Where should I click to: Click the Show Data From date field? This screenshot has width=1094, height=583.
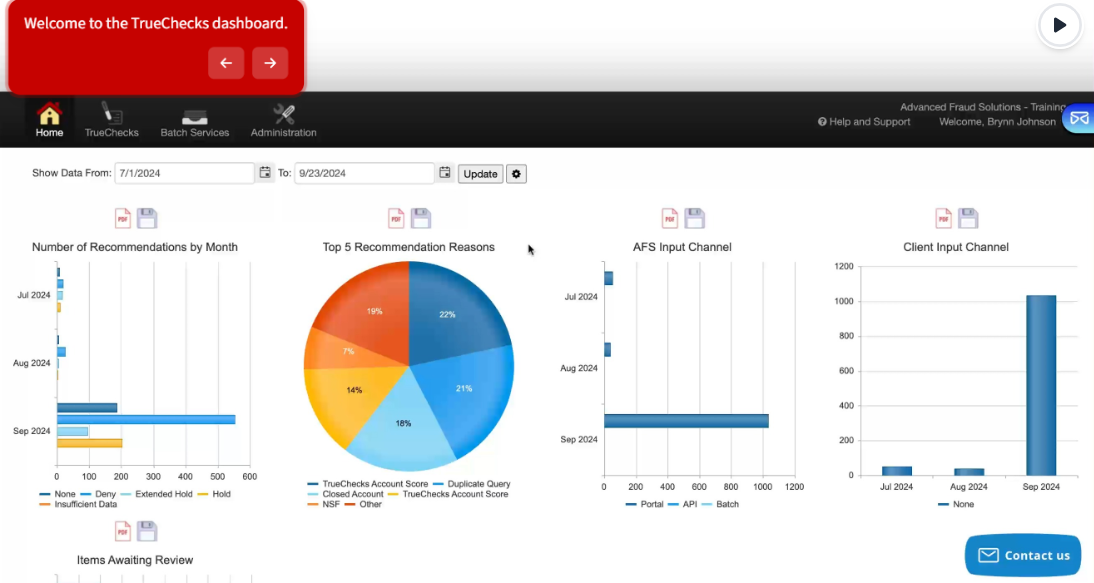184,173
